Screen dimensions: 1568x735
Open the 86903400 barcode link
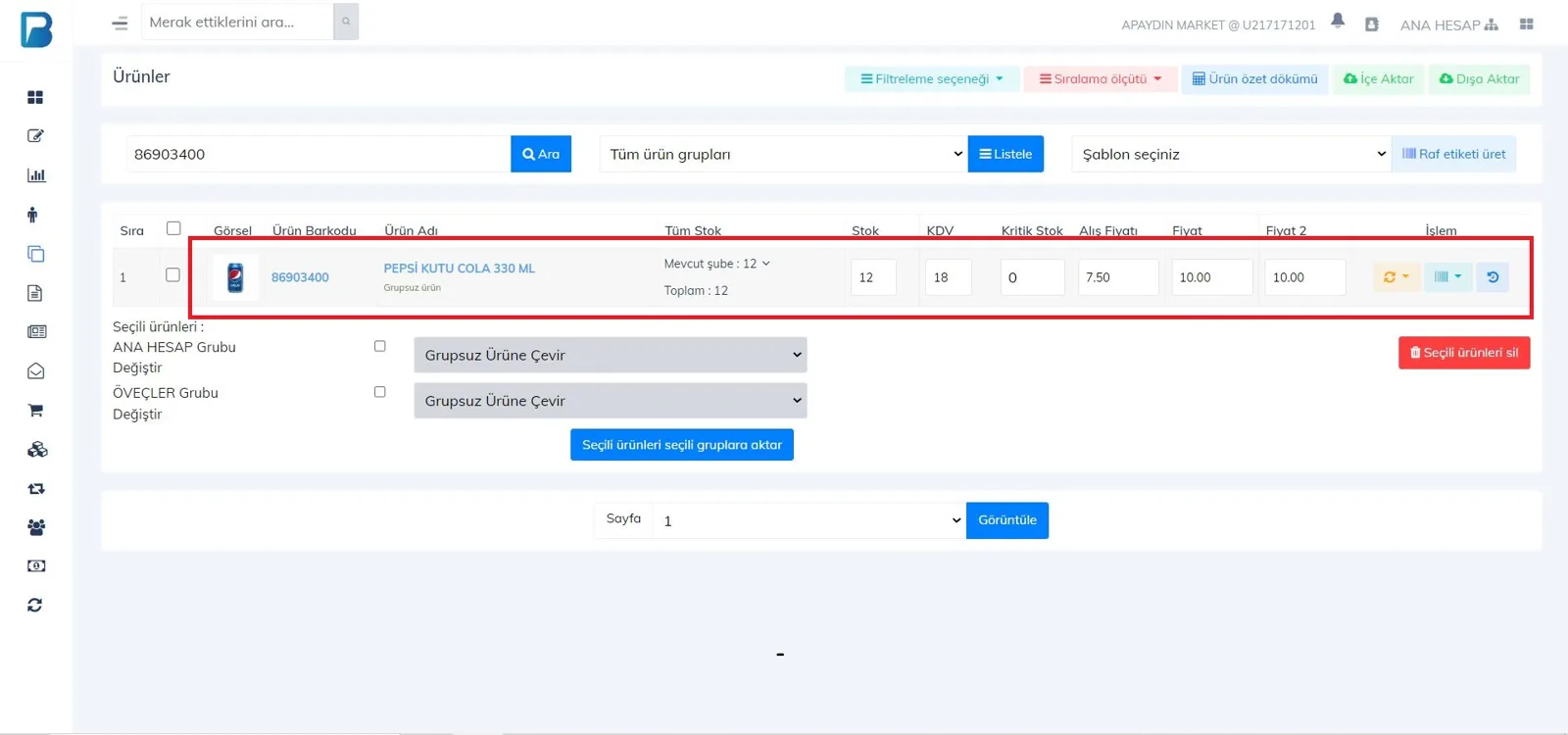click(300, 277)
